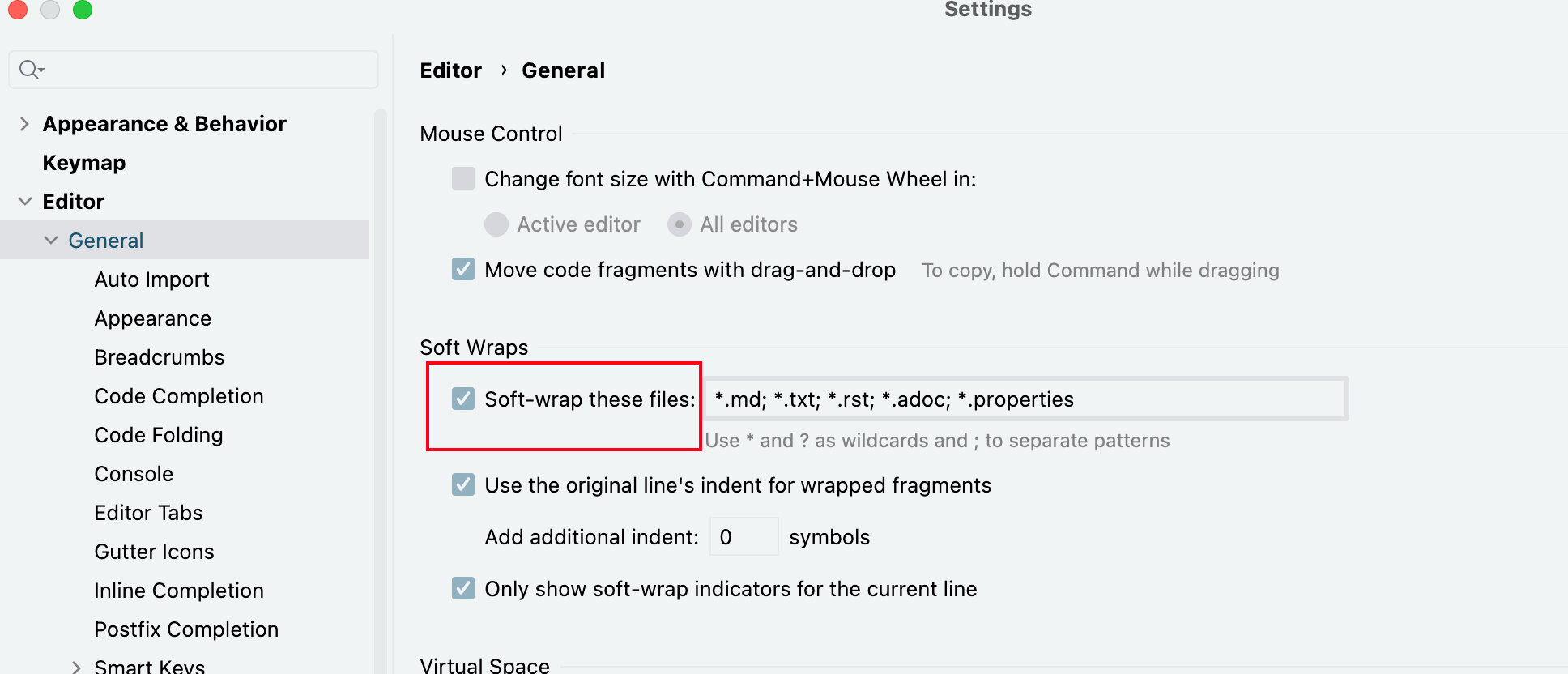Collapse the General subtree chevron
The image size is (1568, 674).
coord(51,241)
